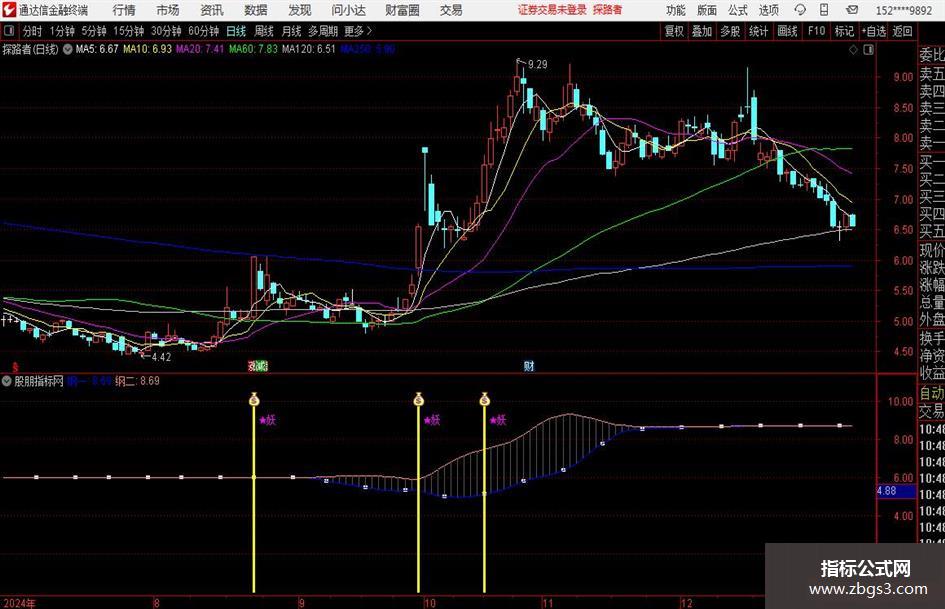Expand dropdown arrow next to 探路者(日线)
The width and height of the screenshot is (945, 609).
point(68,49)
